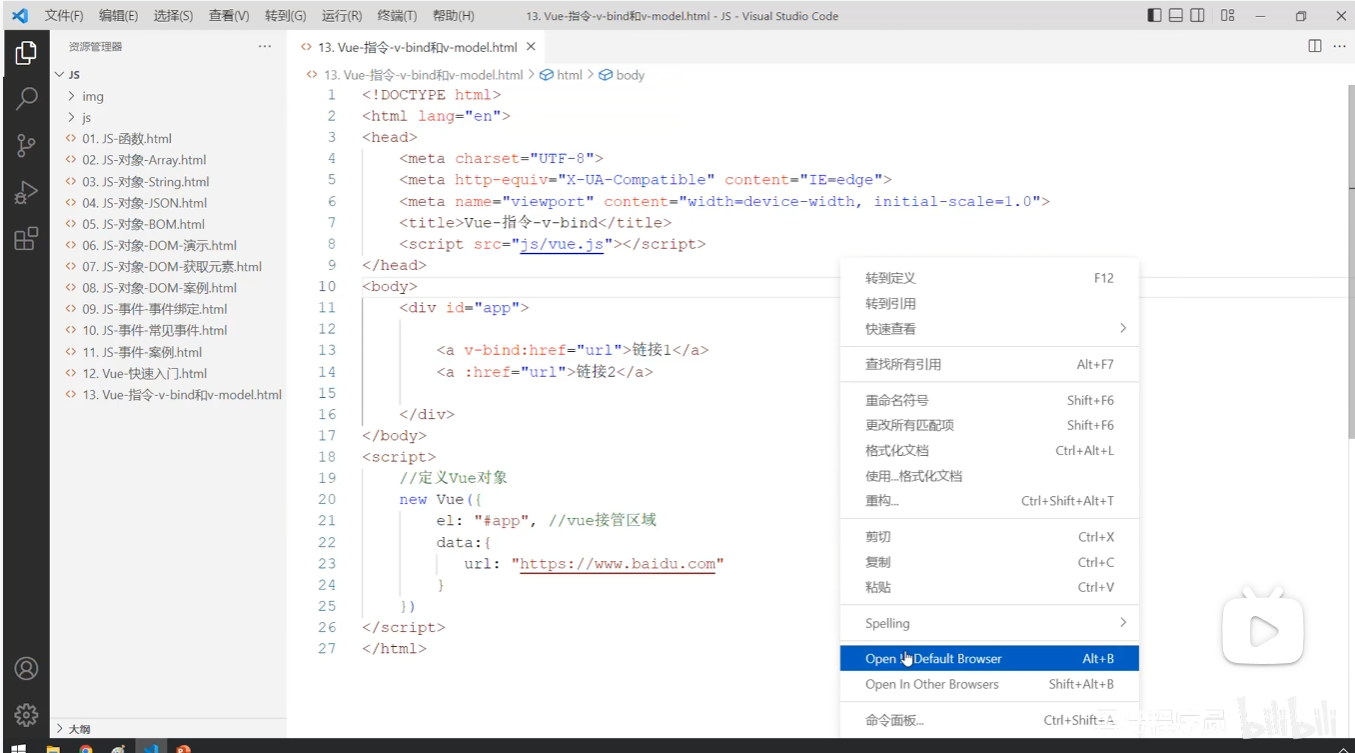Screen dimensions: 1355x753
Task: Toggle the bottom panel visibility
Action: (x=1176, y=16)
